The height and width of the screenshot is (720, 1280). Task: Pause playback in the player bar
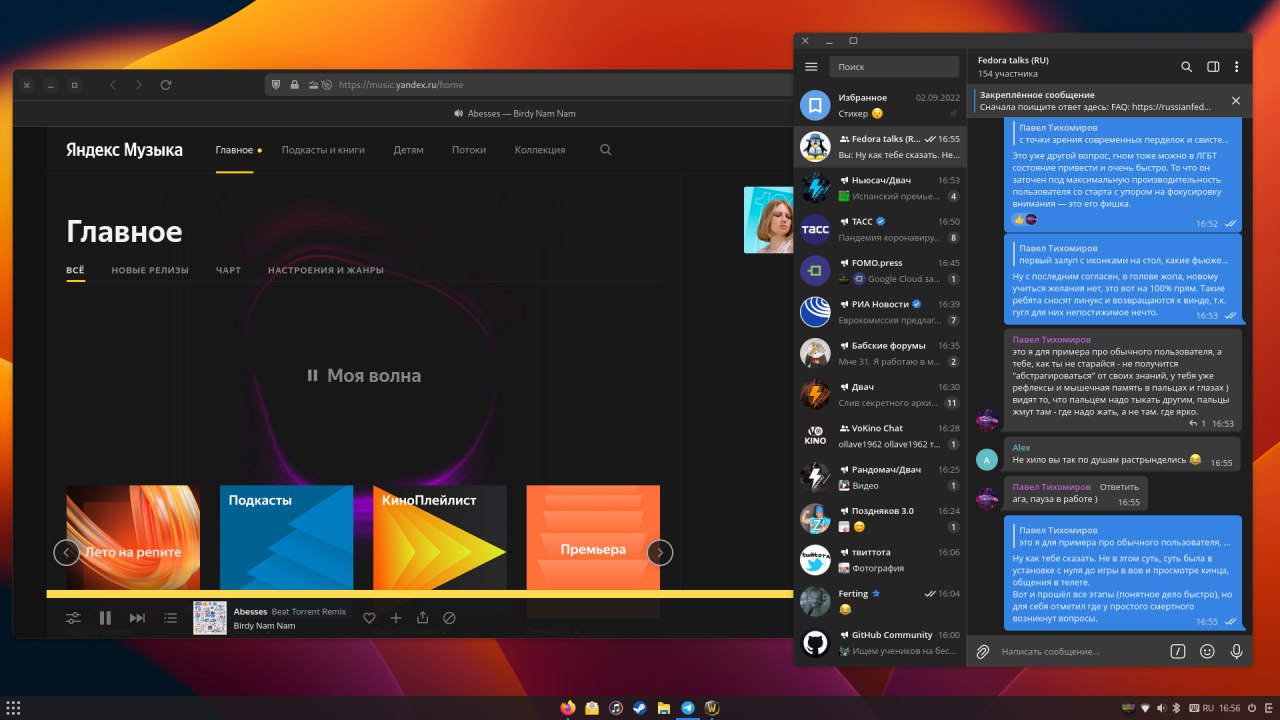(105, 618)
